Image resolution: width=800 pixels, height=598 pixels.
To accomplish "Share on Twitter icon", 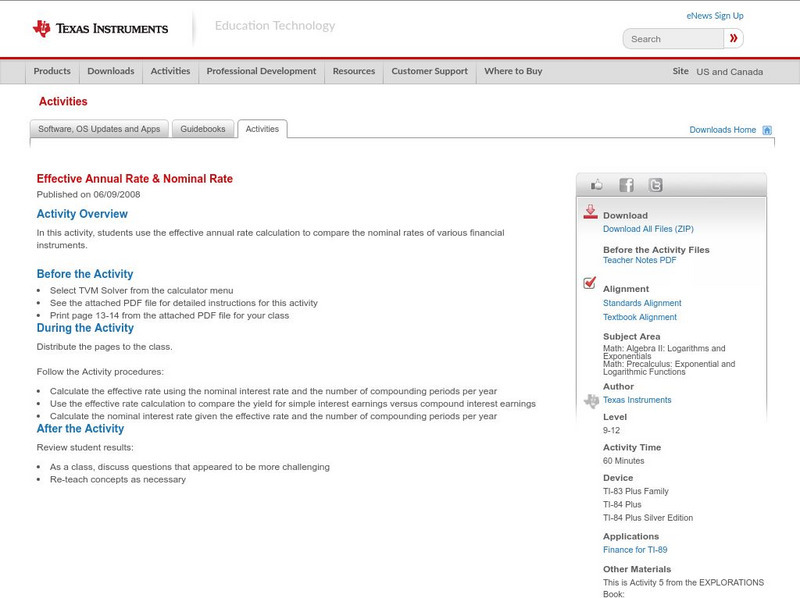I will [655, 185].
